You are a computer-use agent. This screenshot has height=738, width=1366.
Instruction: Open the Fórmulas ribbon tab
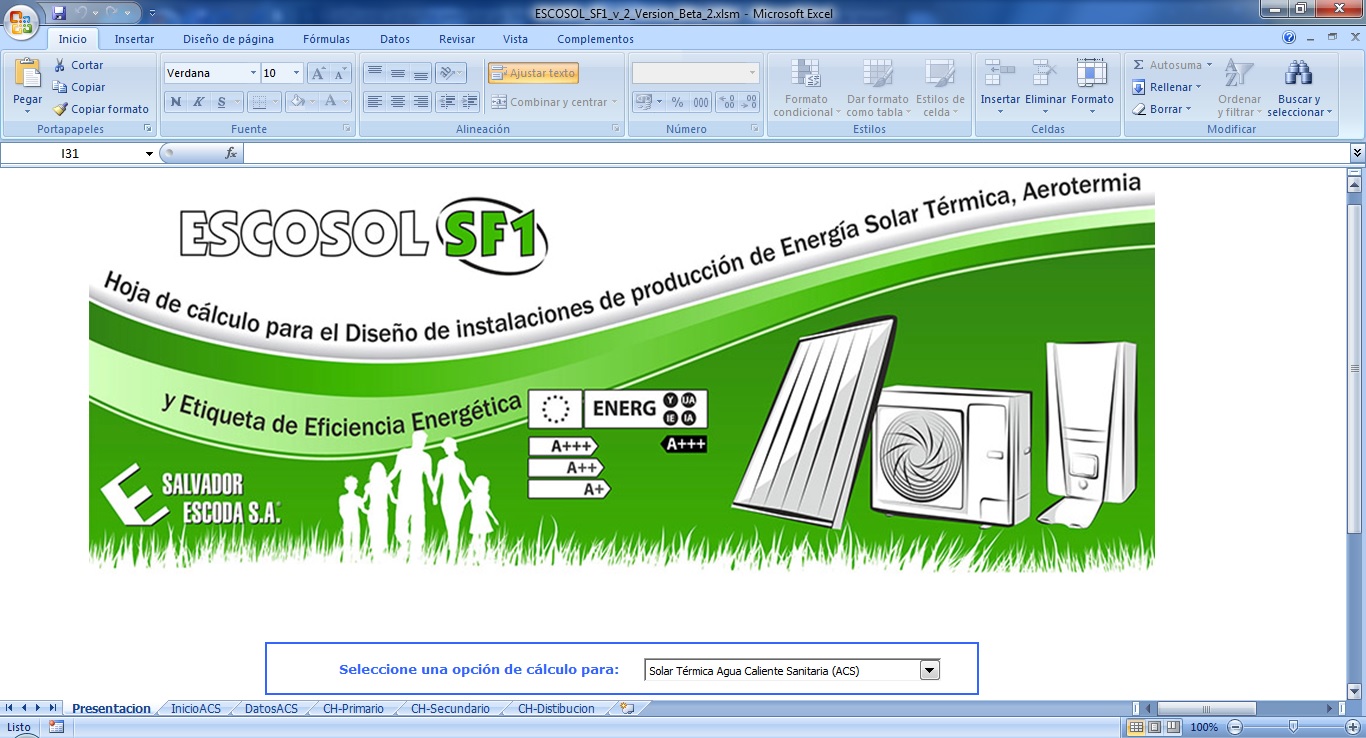click(326, 39)
